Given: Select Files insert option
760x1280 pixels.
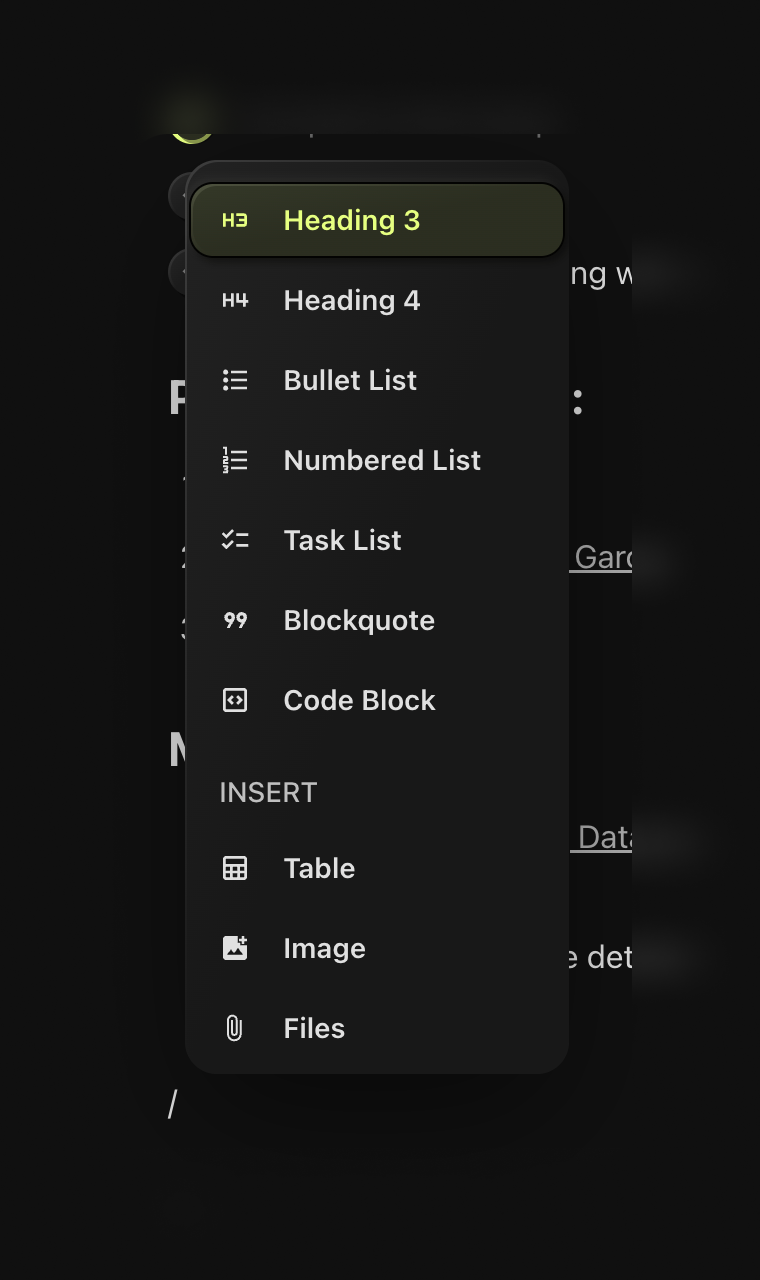Looking at the screenshot, I should click(x=314, y=1029).
